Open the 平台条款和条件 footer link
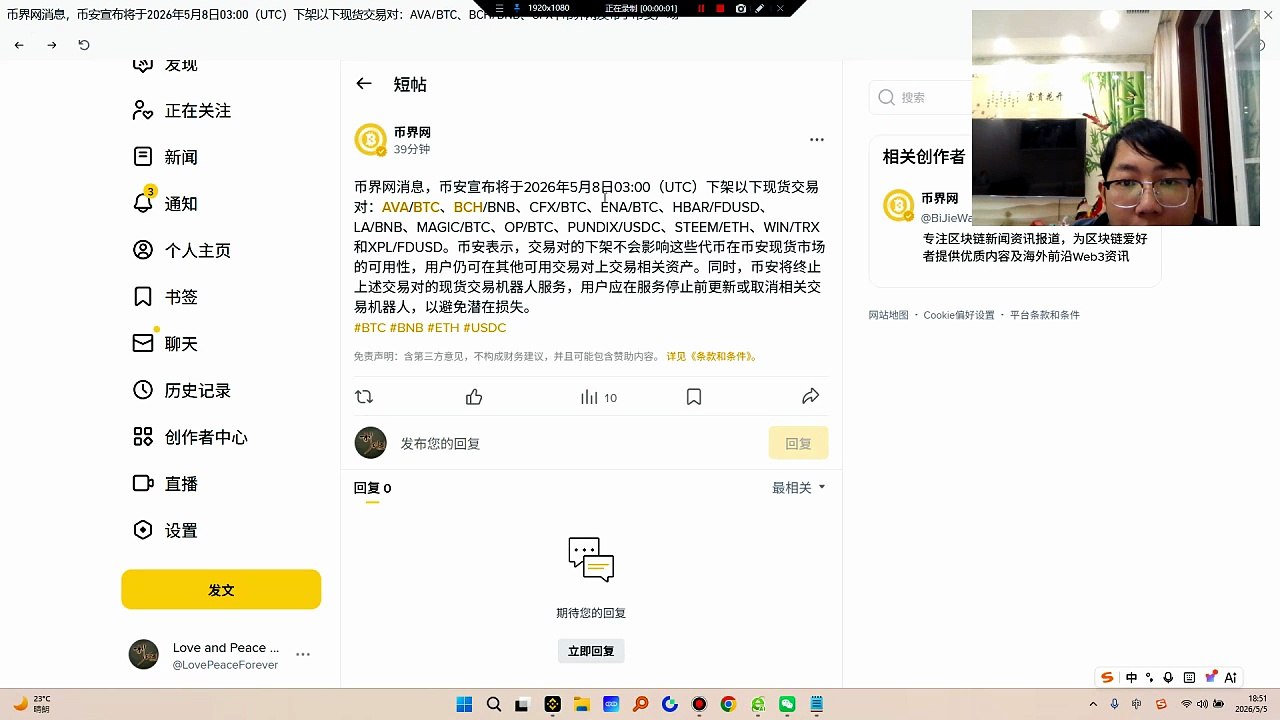The width and height of the screenshot is (1280, 720). tap(1045, 315)
